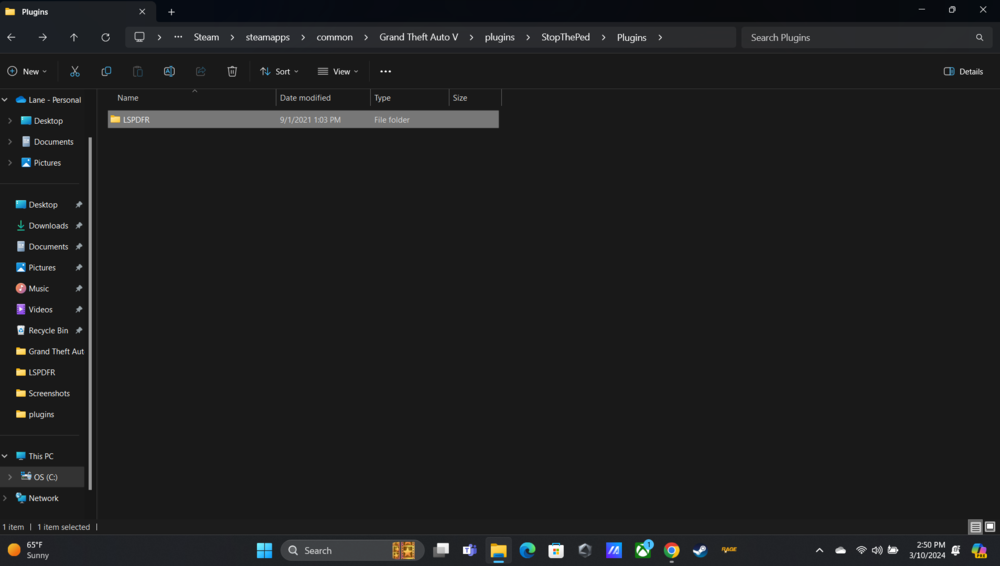This screenshot has height=566, width=1000.
Task: Go back with the Back arrow
Action: point(11,38)
